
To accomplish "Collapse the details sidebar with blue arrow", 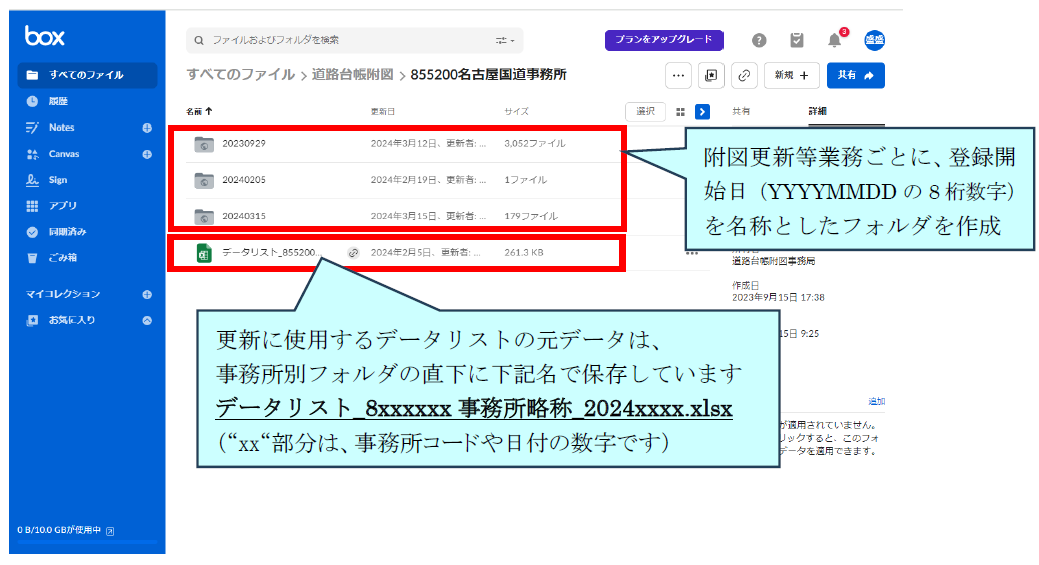I will (703, 112).
